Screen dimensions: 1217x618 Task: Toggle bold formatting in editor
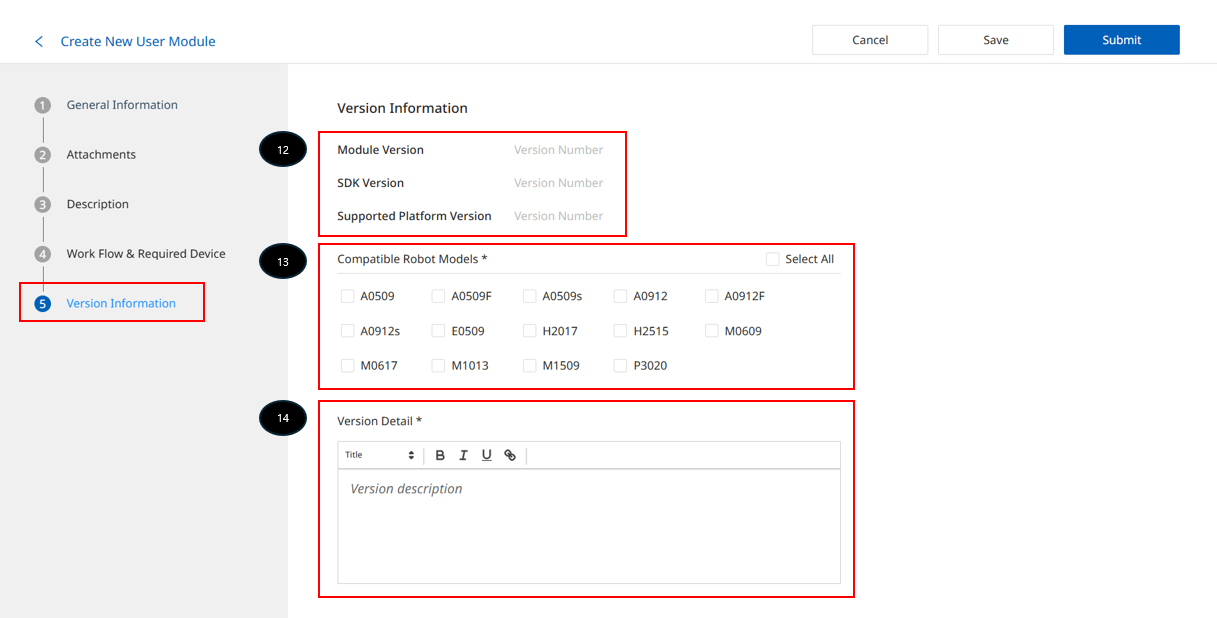(440, 455)
